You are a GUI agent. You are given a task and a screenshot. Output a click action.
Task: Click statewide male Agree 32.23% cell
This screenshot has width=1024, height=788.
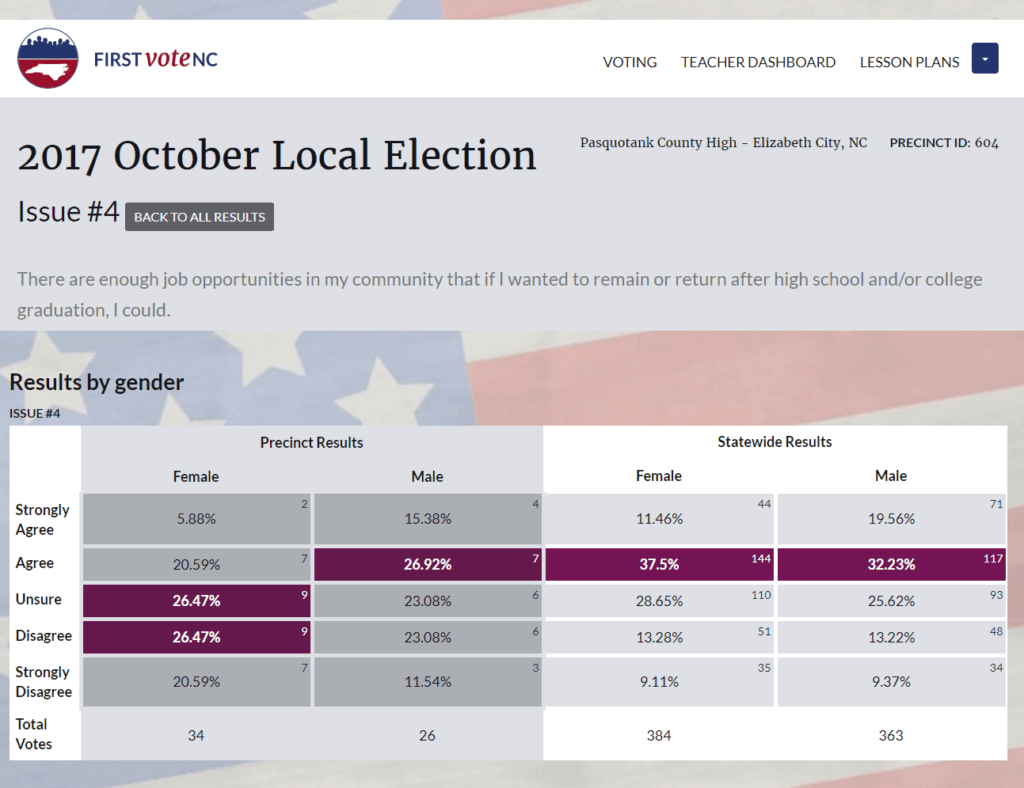click(891, 564)
